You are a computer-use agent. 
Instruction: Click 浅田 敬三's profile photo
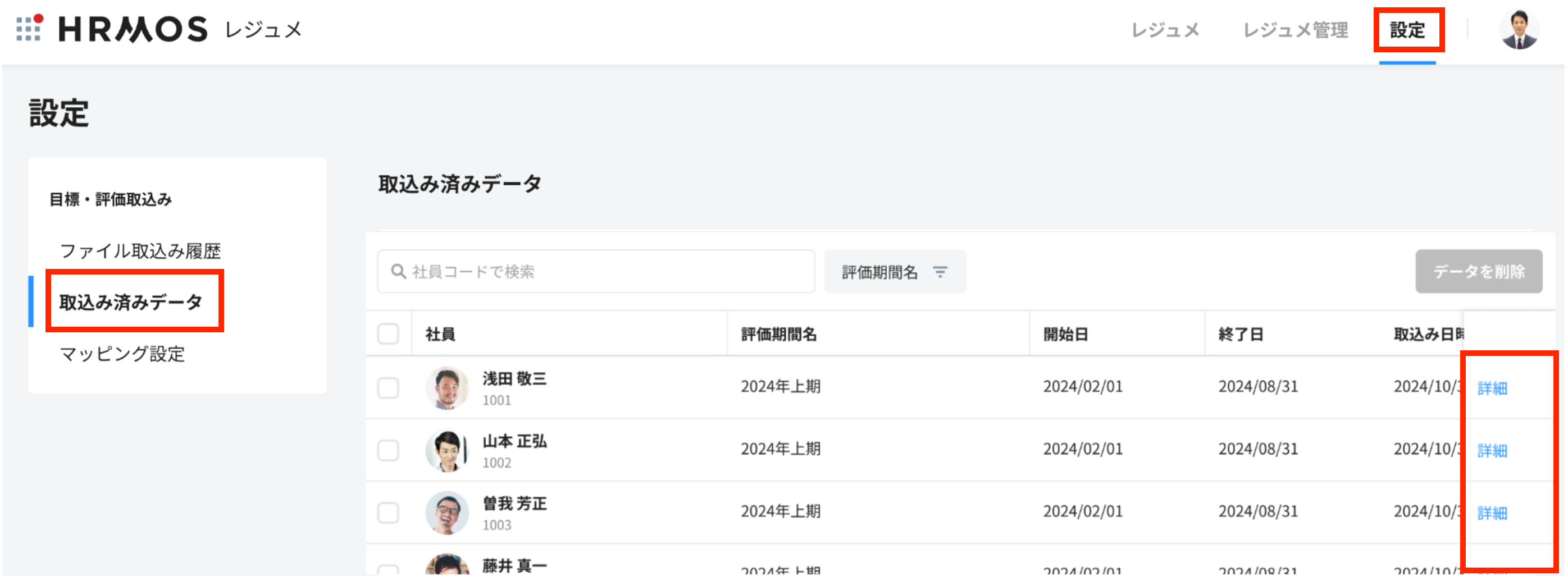(x=447, y=388)
